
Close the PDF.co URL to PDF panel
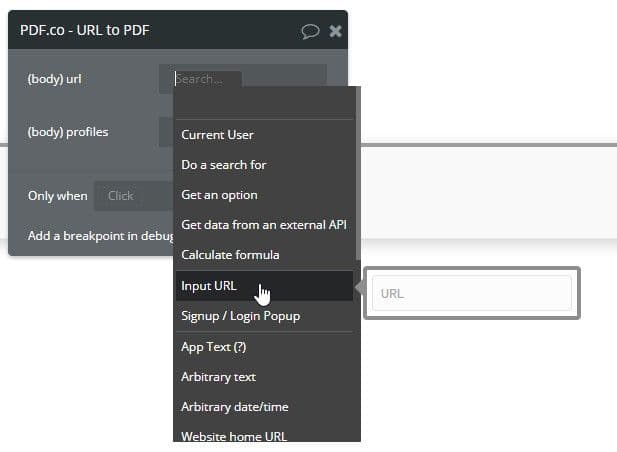point(336,31)
